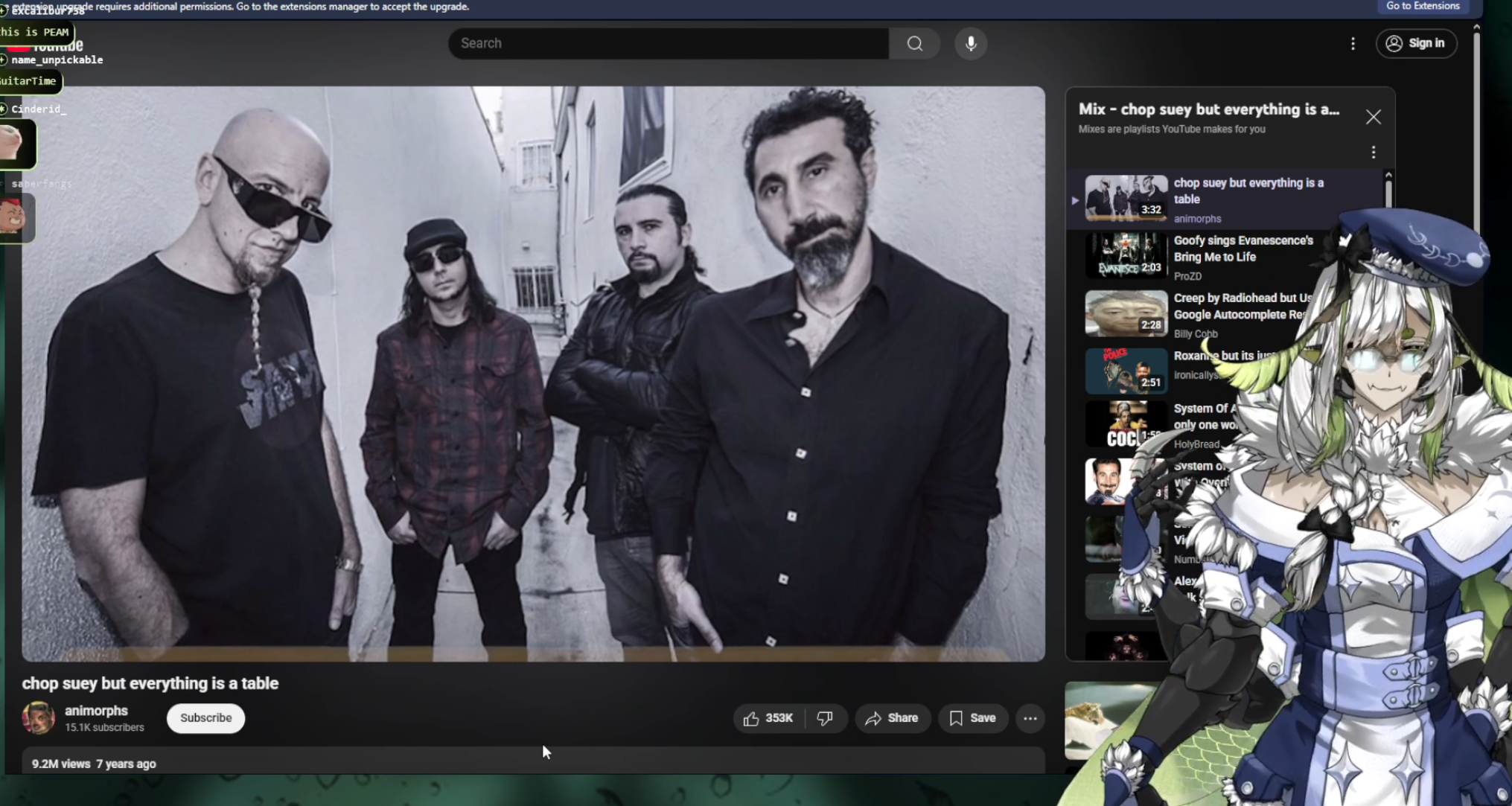1512x806 pixels.
Task: Save the video to a playlist
Action: 972,718
